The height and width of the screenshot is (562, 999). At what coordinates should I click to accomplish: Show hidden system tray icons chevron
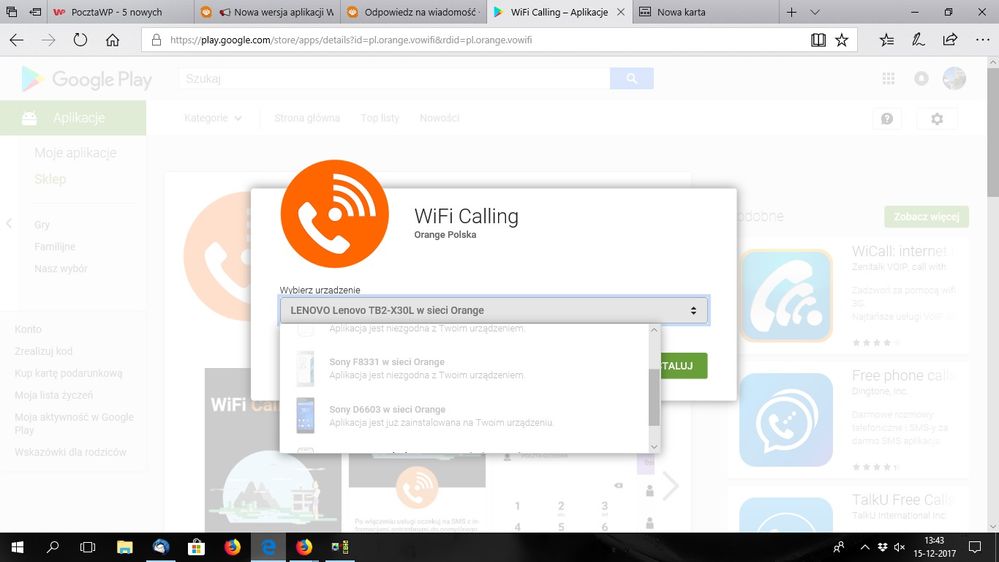point(865,547)
